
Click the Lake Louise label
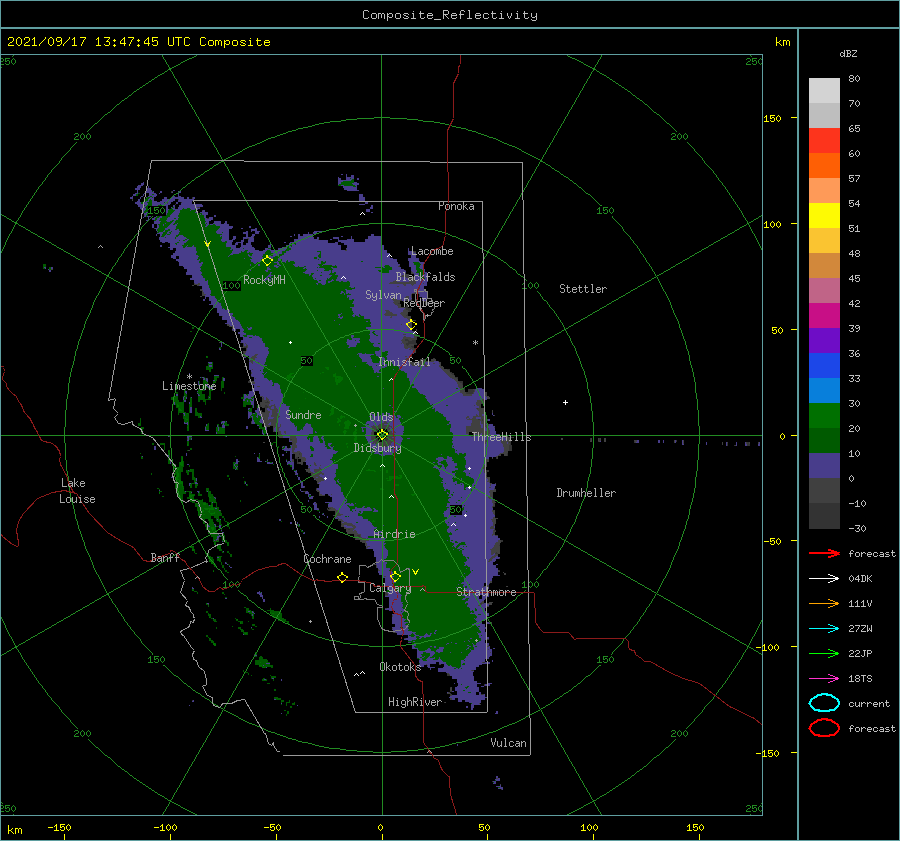click(77, 491)
